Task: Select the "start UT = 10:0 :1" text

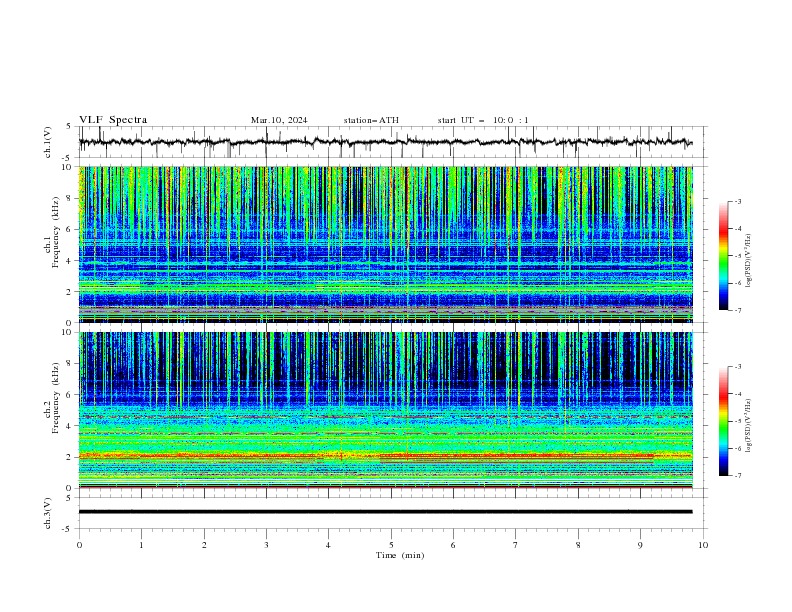Action: coord(483,120)
